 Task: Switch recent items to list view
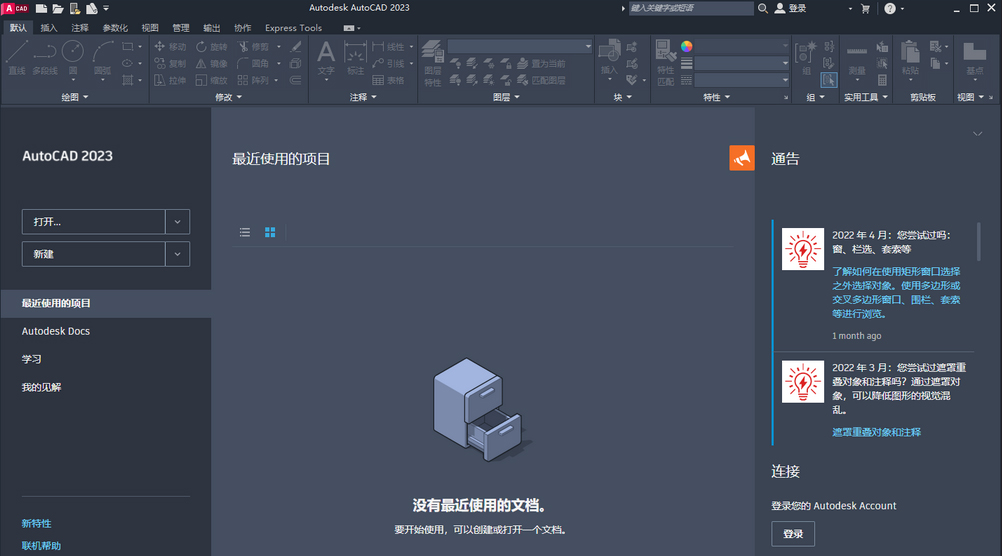coord(245,232)
